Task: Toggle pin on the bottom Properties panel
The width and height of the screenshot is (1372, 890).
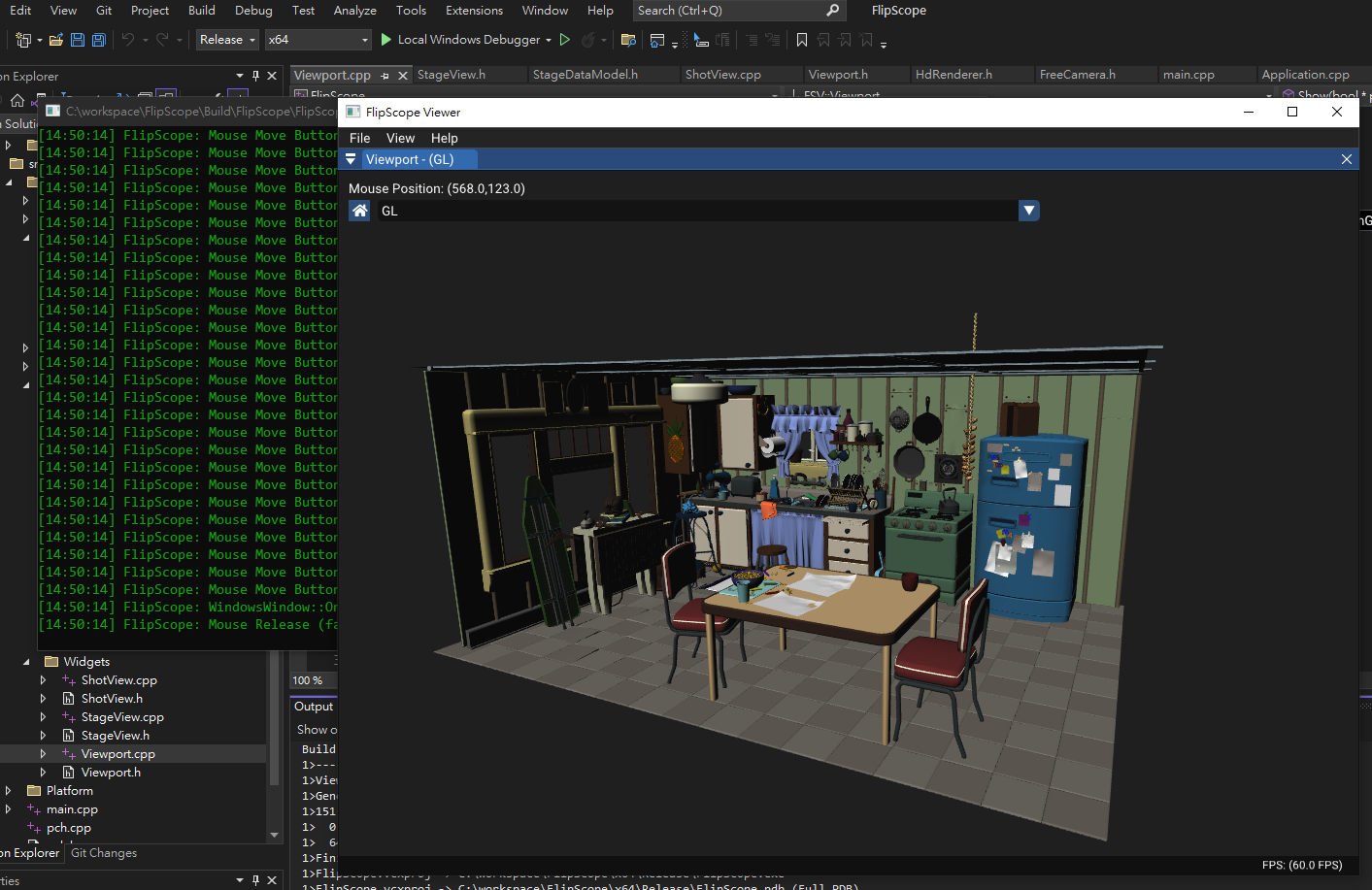Action: coord(255,880)
